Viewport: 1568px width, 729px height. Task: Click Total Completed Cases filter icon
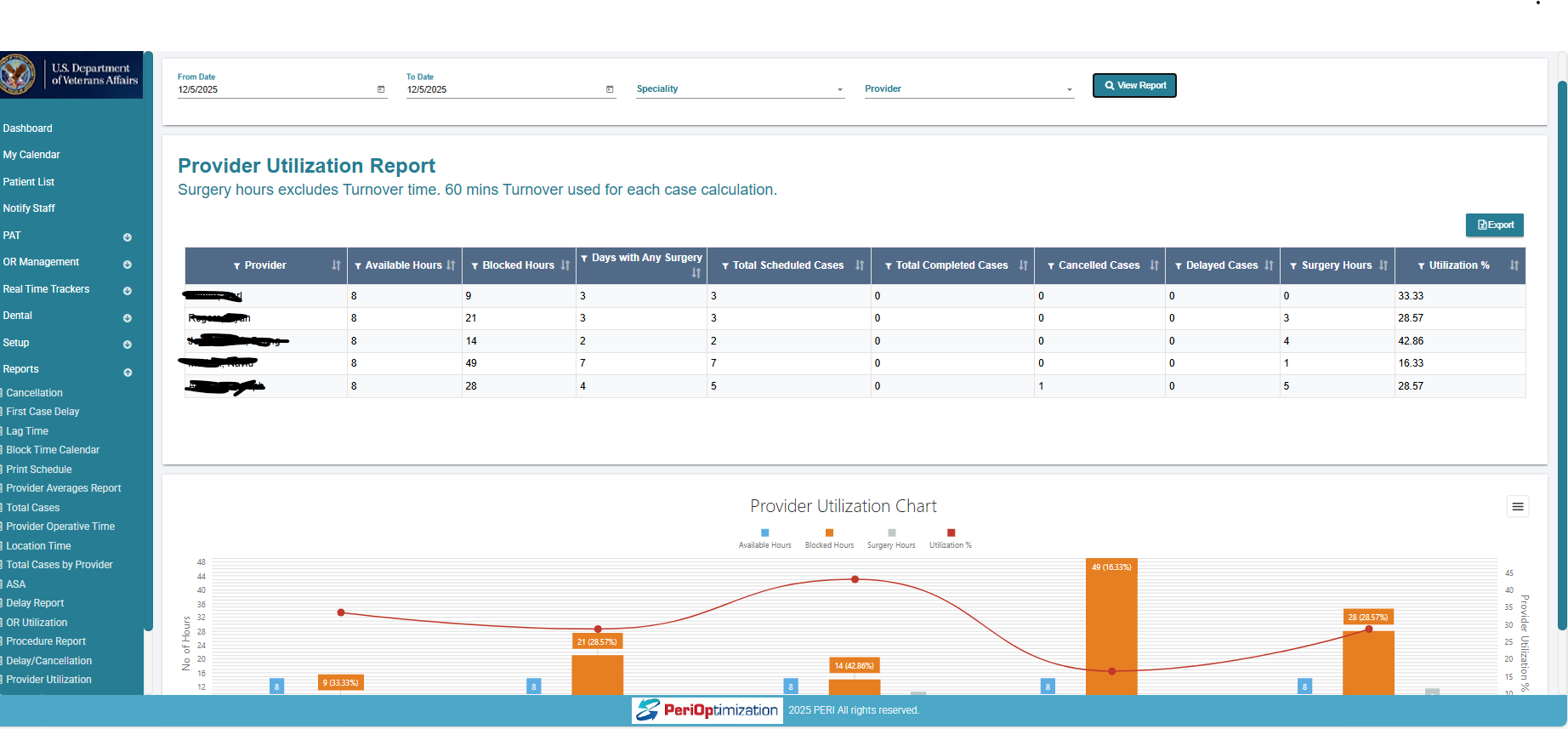click(888, 266)
